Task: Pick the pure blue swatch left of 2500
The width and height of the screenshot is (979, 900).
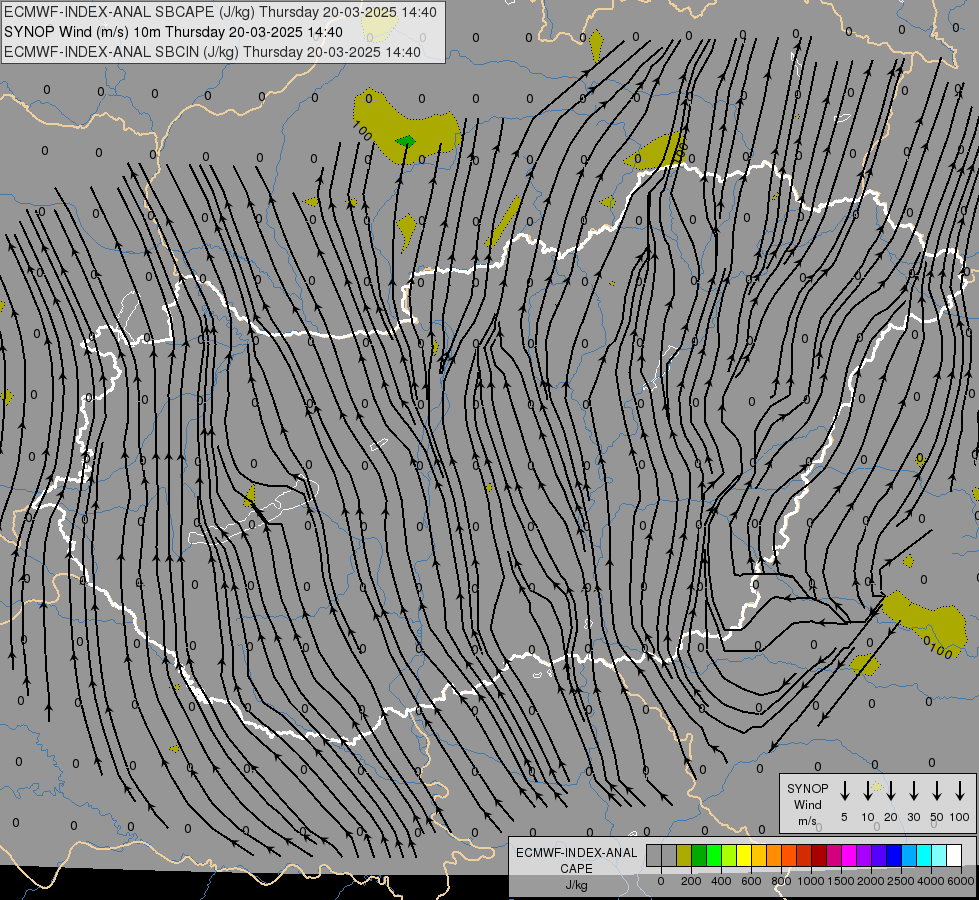Action: [893, 856]
